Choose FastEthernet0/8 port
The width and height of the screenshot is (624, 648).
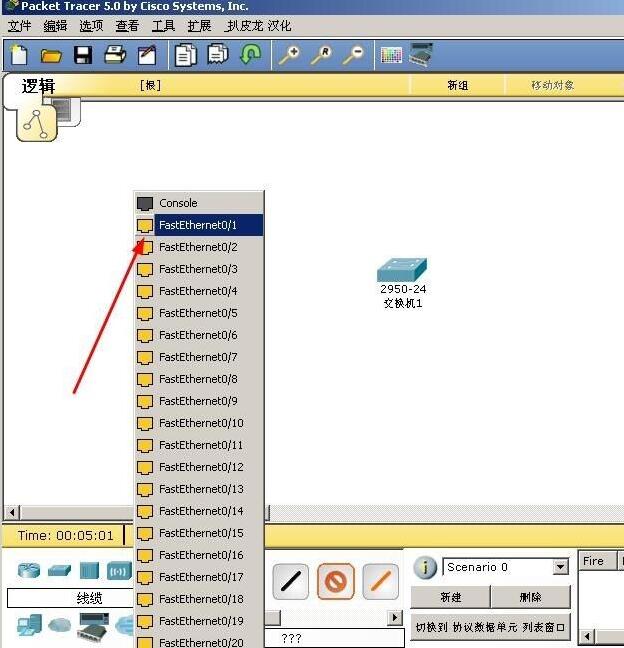tap(199, 379)
